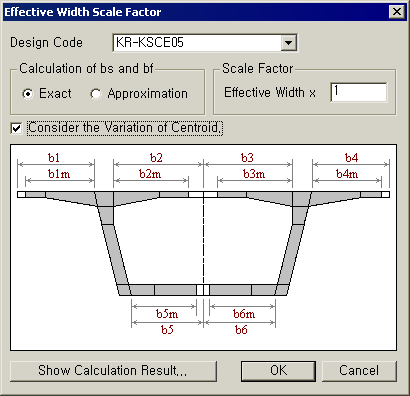Close the Effective Width Scale Factor dialog

point(397,12)
